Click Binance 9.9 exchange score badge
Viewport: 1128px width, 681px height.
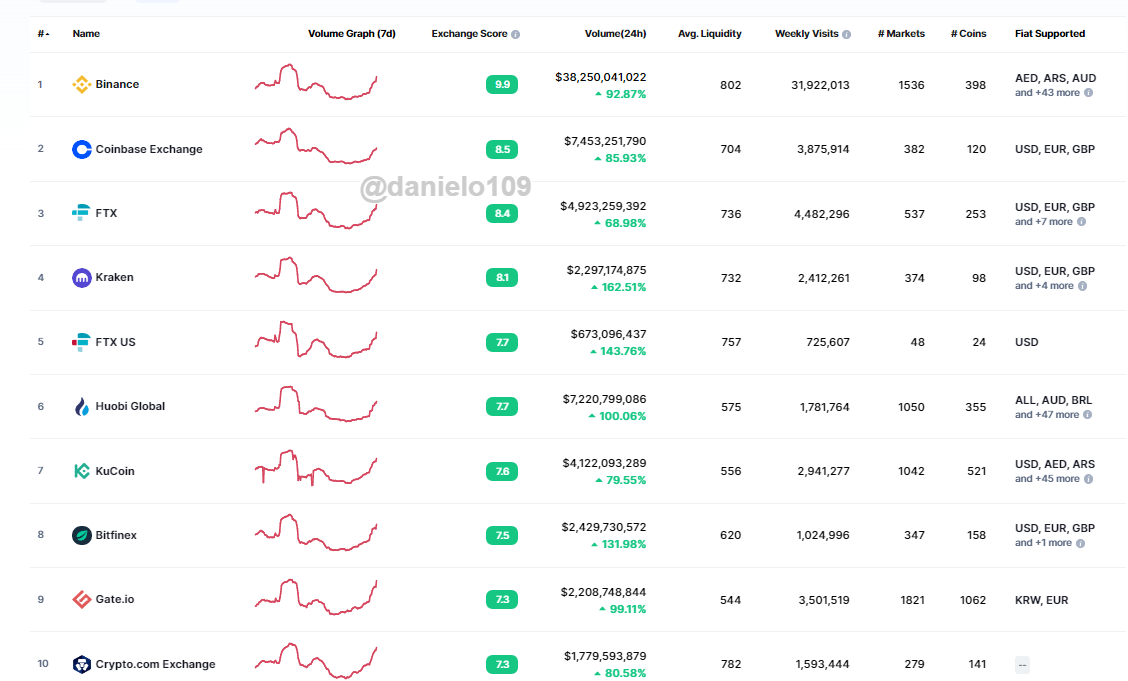tap(501, 85)
